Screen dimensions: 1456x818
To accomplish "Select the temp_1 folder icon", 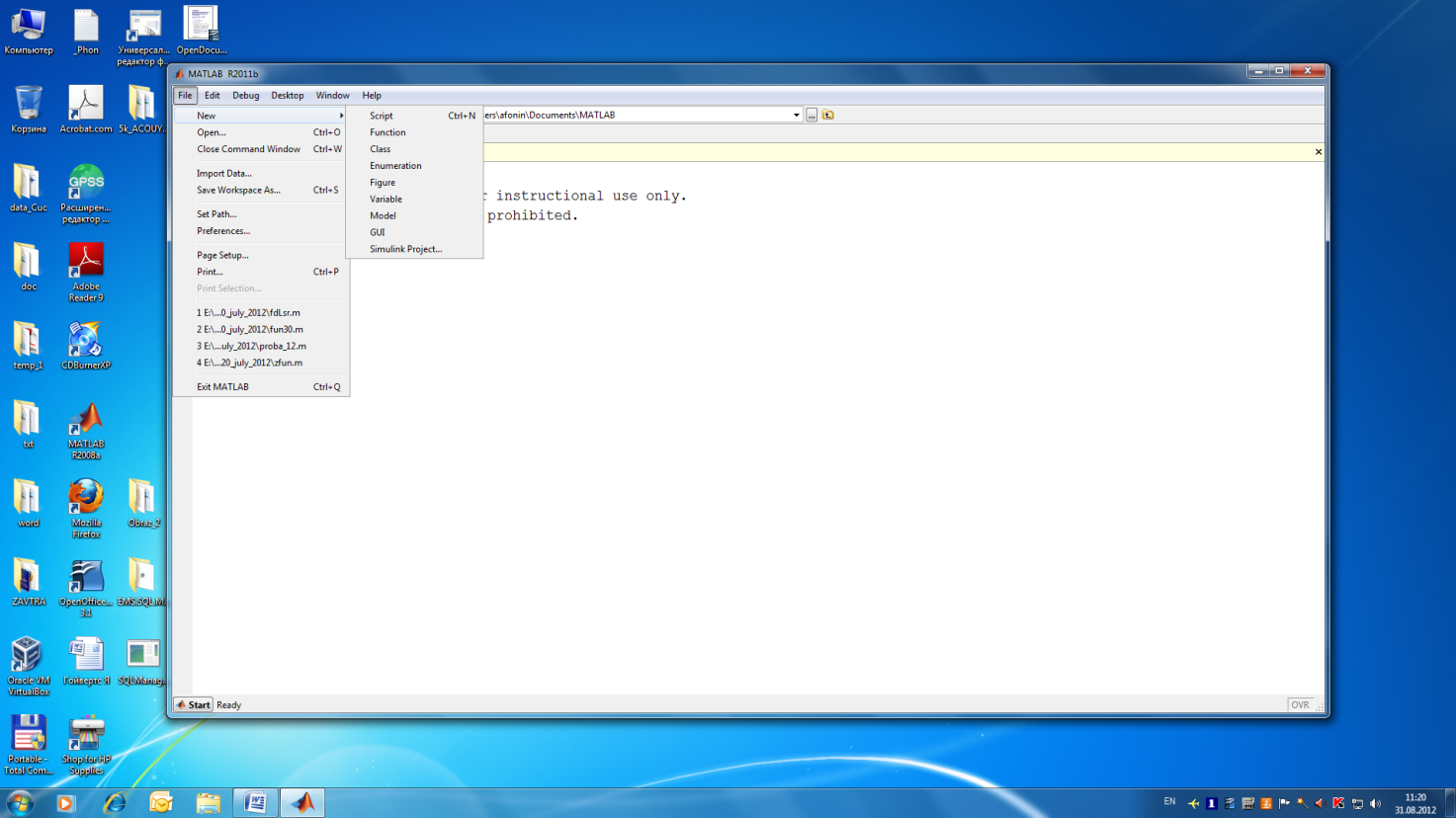I will pyautogui.click(x=29, y=346).
